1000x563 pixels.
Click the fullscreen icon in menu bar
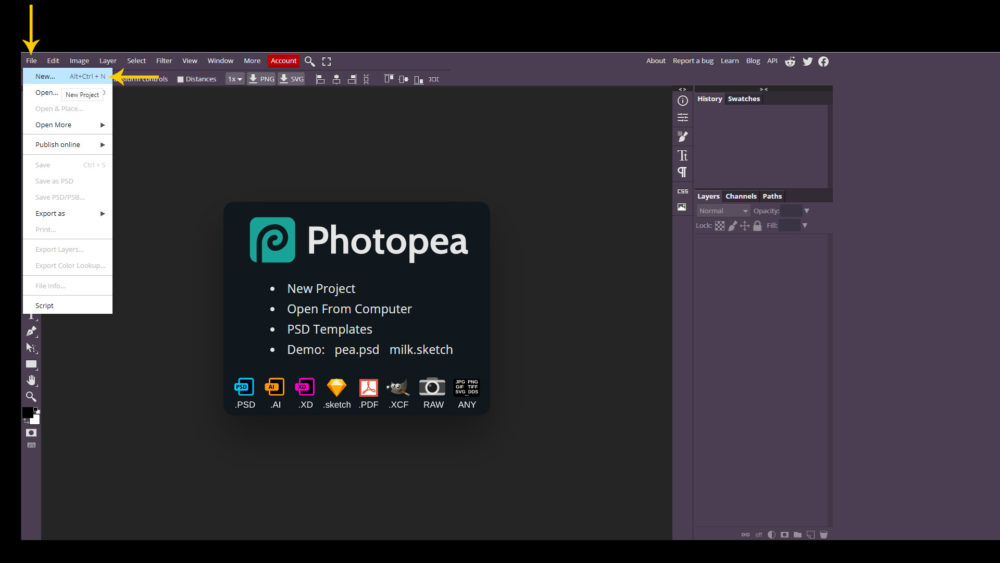point(326,61)
